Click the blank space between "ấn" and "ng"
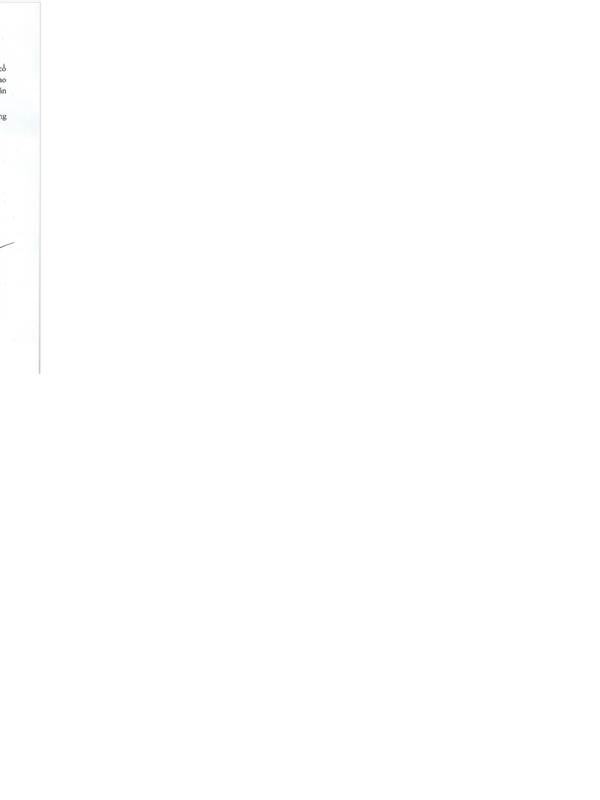 point(4,104)
